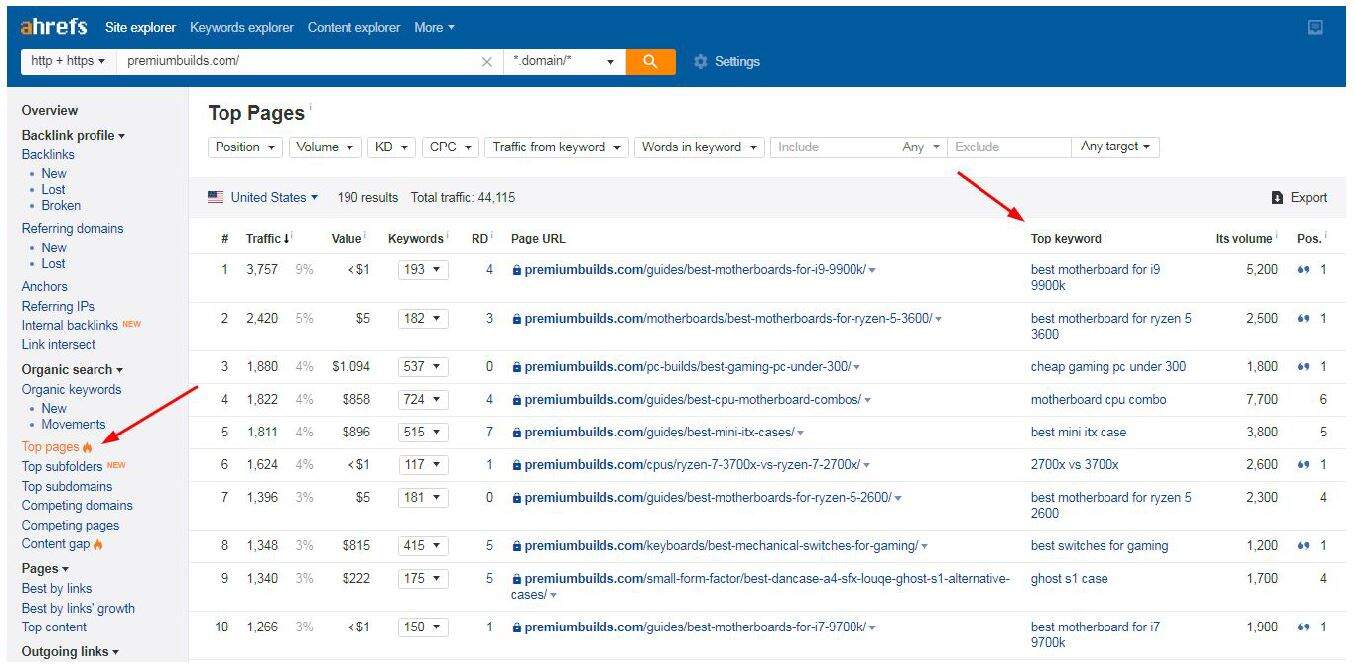Click SERP quote icon for first row position
1355x668 pixels.
pyautogui.click(x=1303, y=270)
